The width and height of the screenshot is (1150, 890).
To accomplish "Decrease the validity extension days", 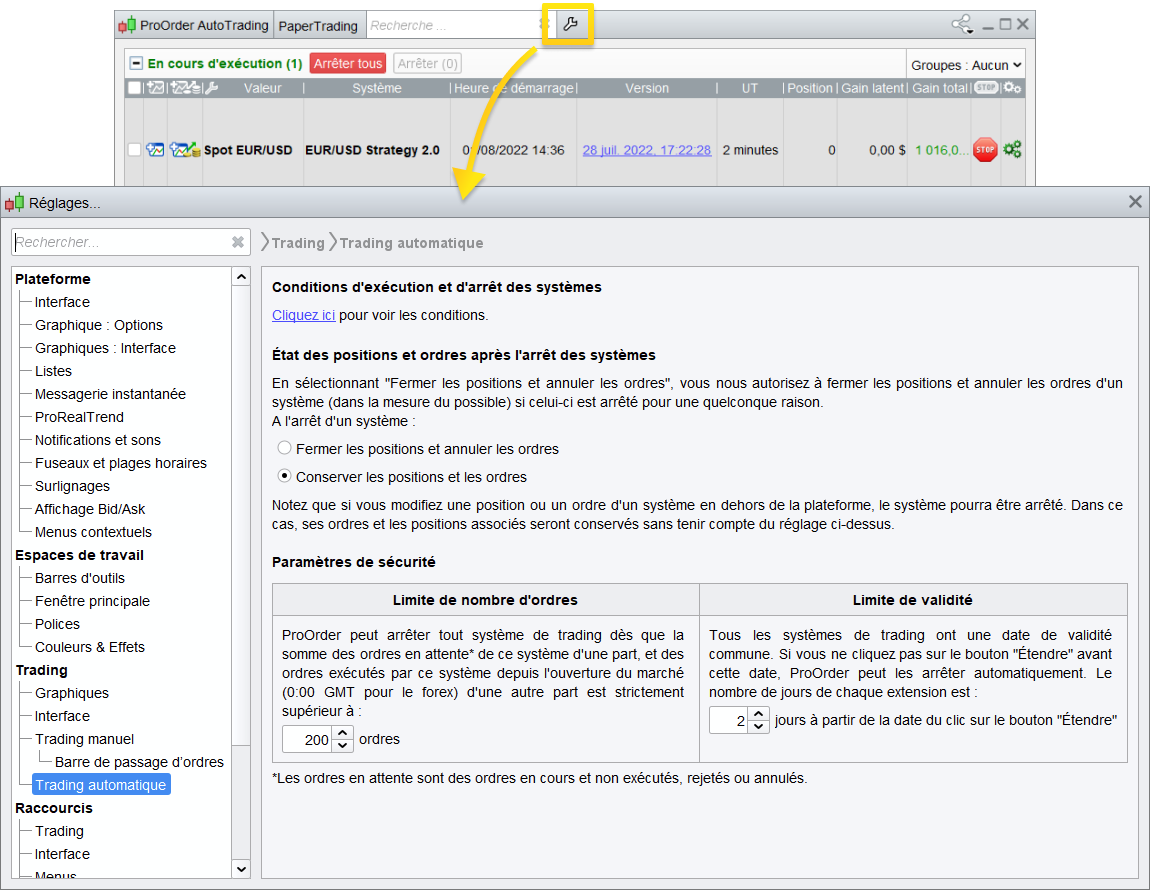I will [758, 726].
